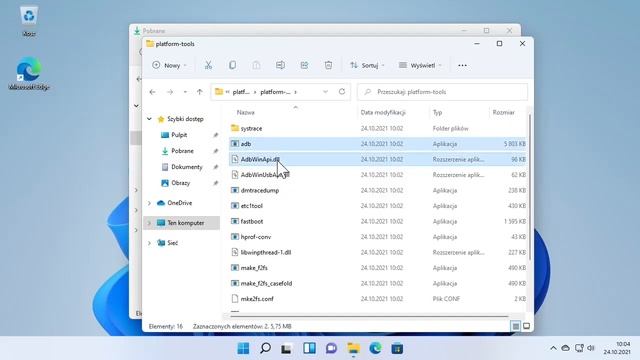Collapse the Szybki dostęp tree node
Screen dimensions: 640x360
coord(149,119)
